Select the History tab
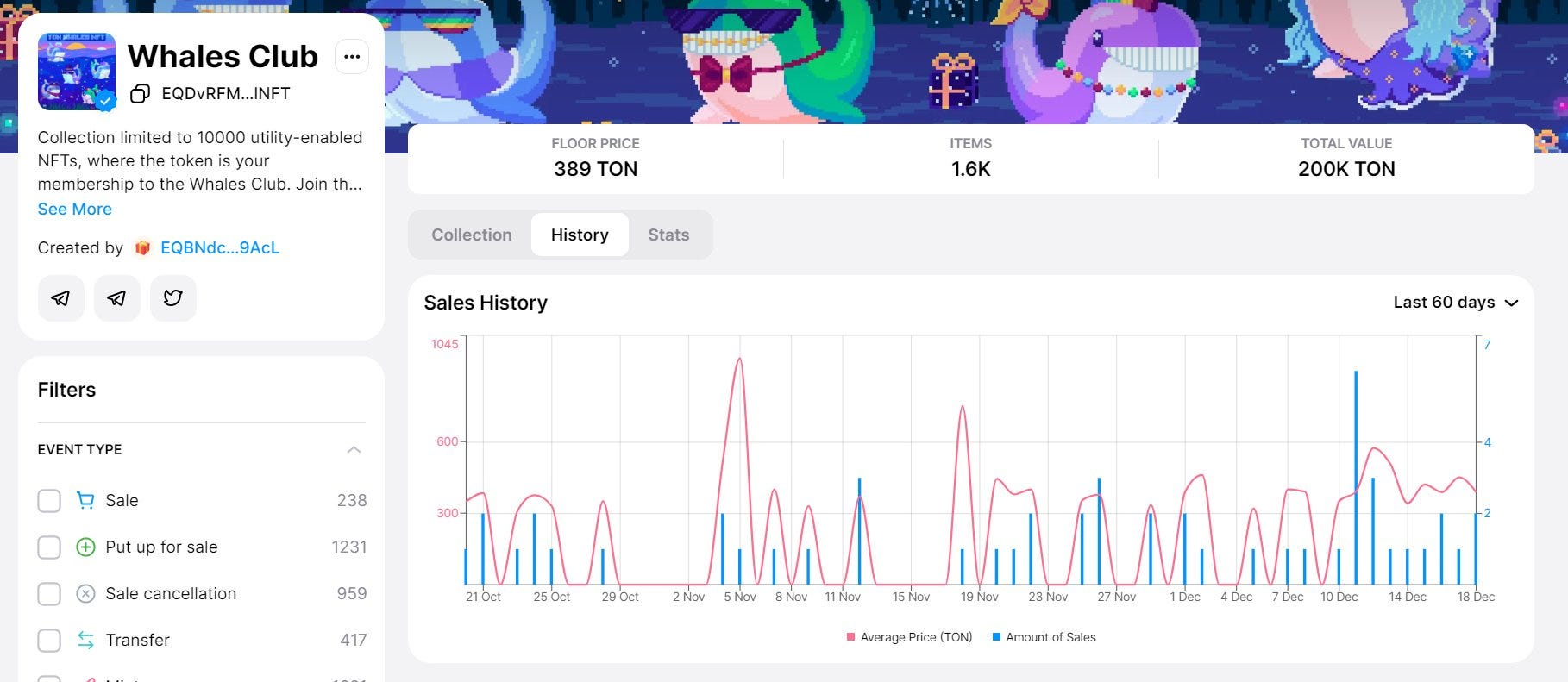 click(x=580, y=235)
